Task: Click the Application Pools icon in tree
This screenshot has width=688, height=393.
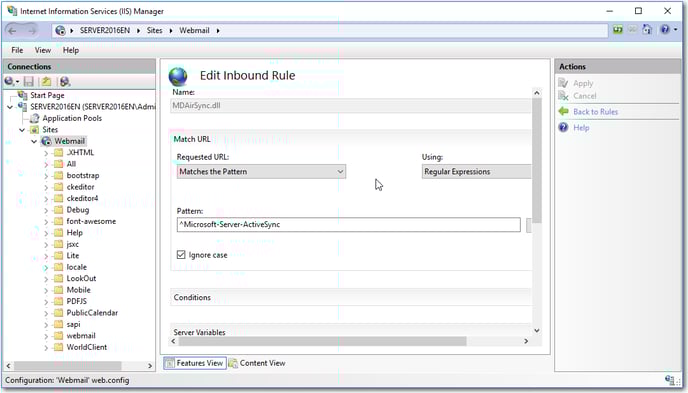Action: tap(34, 118)
